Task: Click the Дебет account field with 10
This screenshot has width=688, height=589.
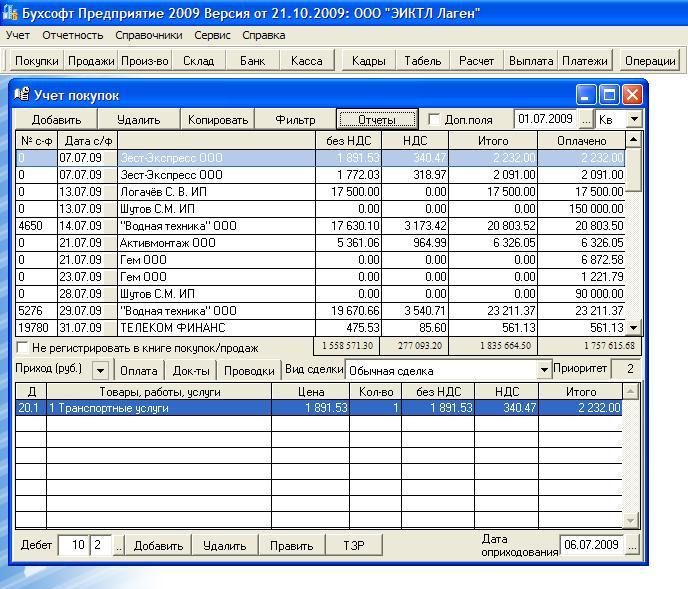Action: click(x=73, y=546)
